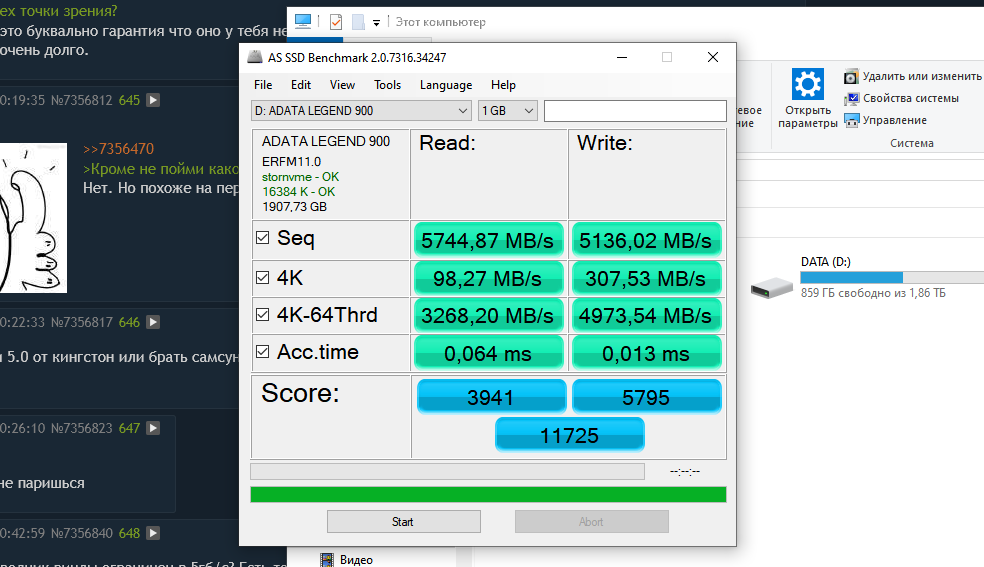Click the read access time 0,064 ms

coord(488,353)
